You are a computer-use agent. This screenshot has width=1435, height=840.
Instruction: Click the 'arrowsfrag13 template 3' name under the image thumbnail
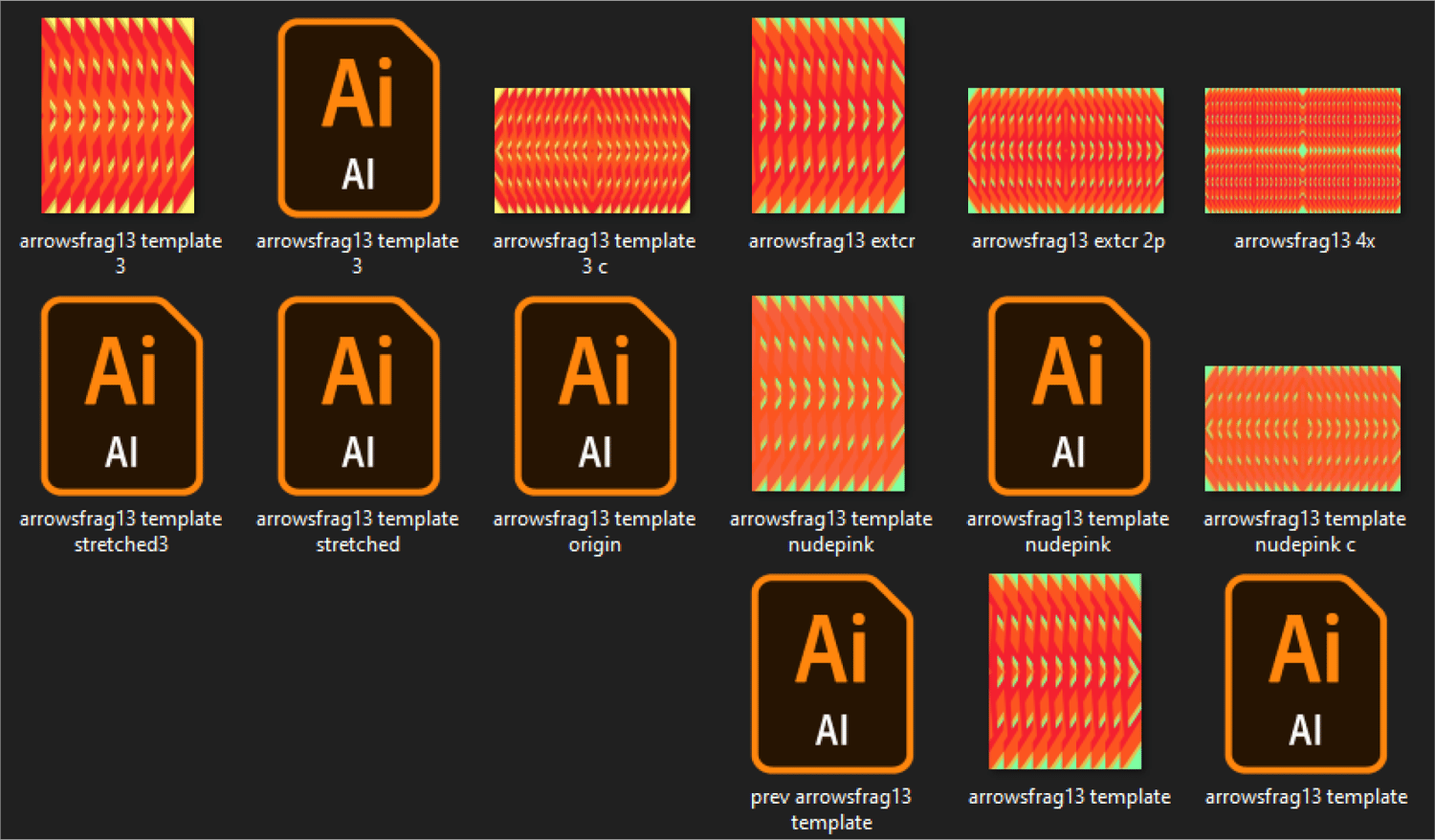(x=121, y=254)
